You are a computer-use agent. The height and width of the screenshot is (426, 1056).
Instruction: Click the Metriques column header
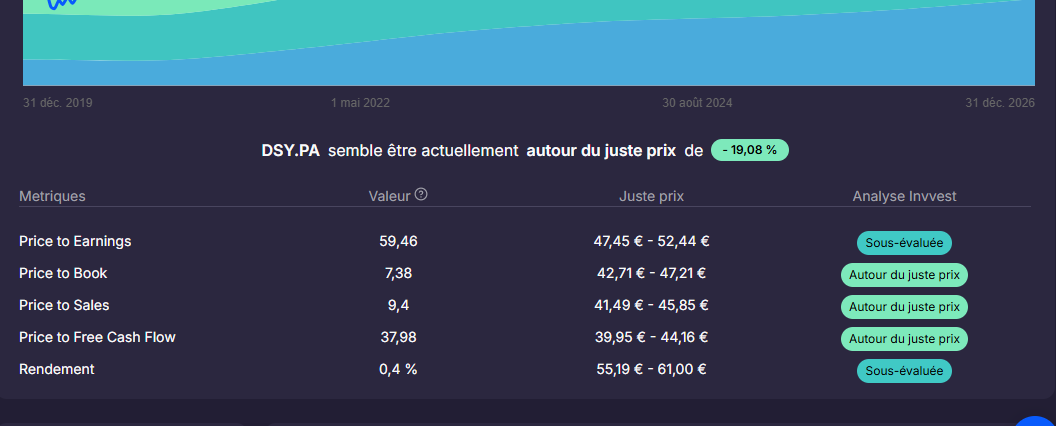(x=53, y=197)
